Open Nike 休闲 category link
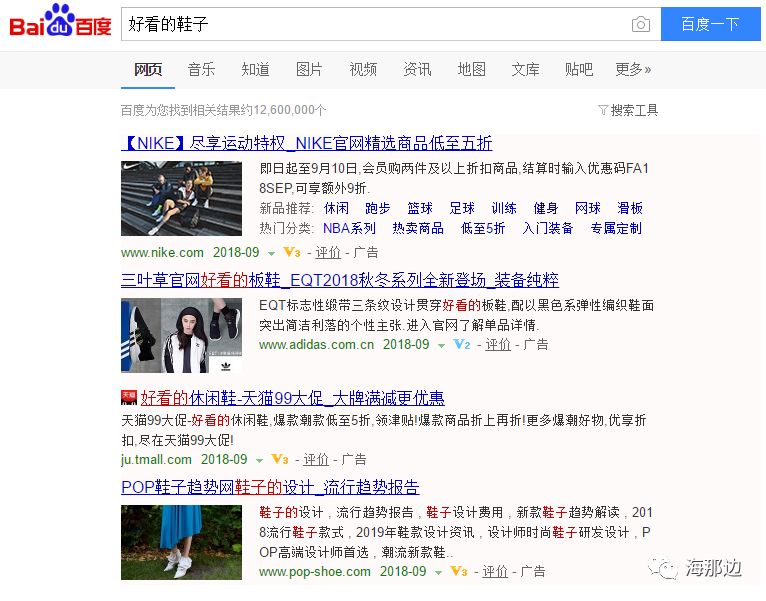Image resolution: width=766 pixels, height=601 pixels. pyautogui.click(x=336, y=208)
